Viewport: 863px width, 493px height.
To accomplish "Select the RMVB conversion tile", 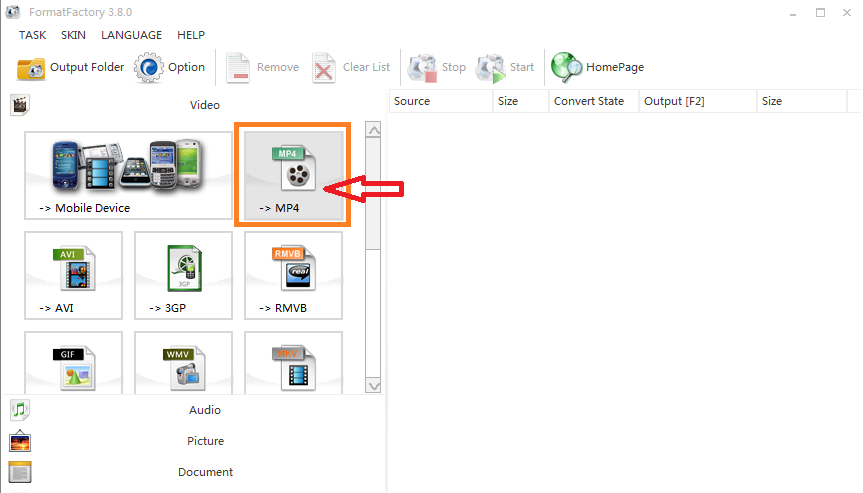I will point(293,275).
